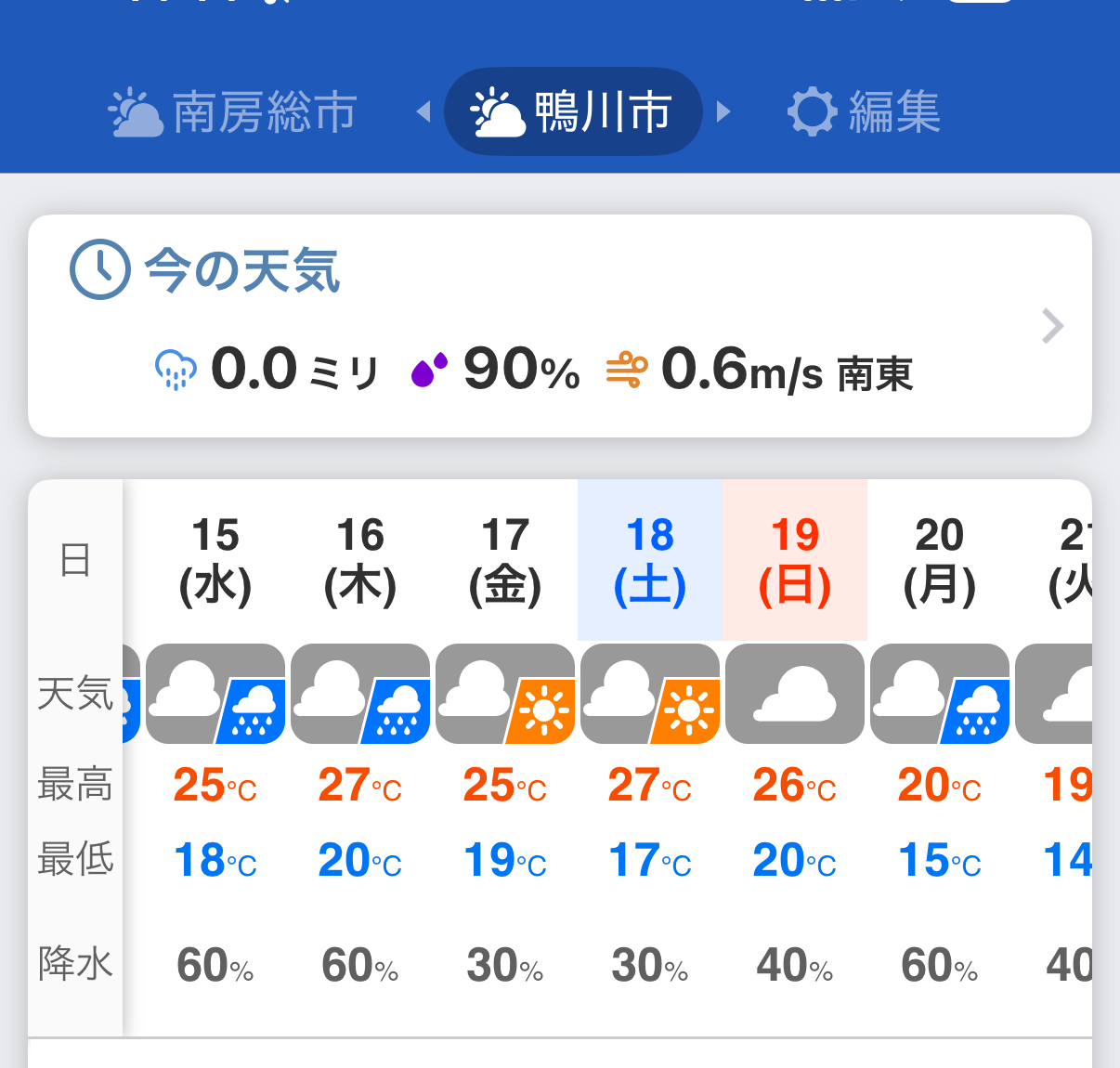The width and height of the screenshot is (1120, 1068).
Task: Tap the cloudy weather icon for the 19th
Action: coord(795,694)
